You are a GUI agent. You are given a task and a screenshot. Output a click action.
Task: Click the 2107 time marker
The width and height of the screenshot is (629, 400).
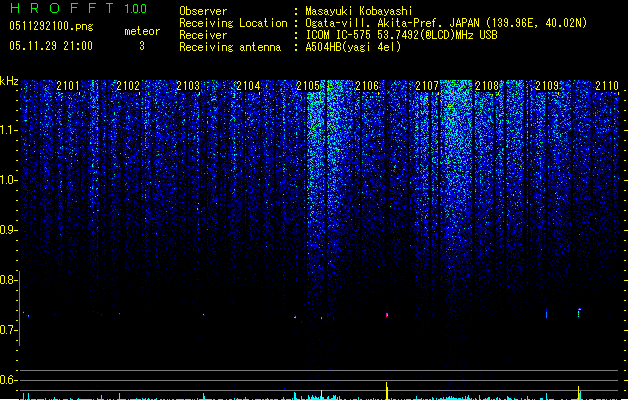click(x=427, y=86)
